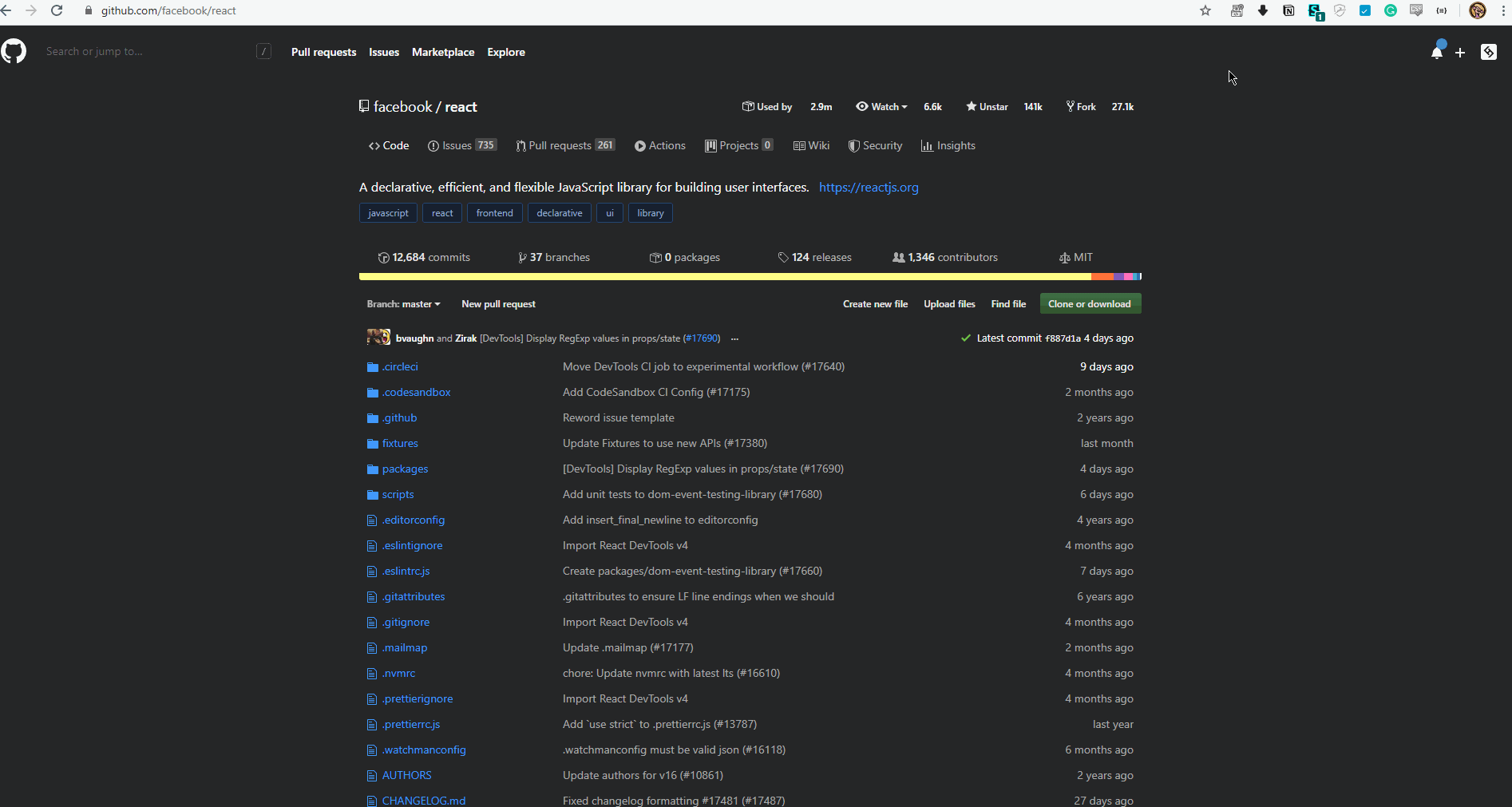The width and height of the screenshot is (1512, 807).
Task: Click the GitHub Octocat logo
Action: (x=14, y=52)
